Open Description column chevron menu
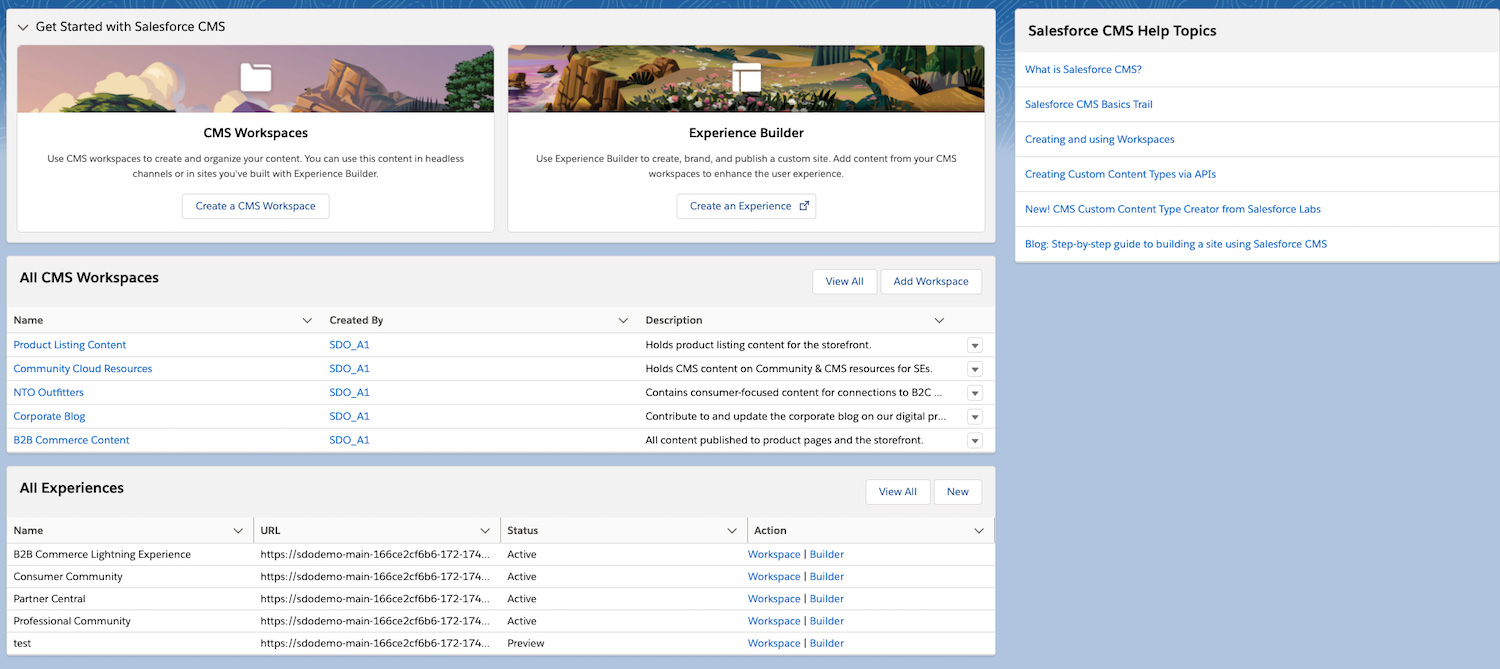Image resolution: width=1500 pixels, height=669 pixels. point(939,321)
